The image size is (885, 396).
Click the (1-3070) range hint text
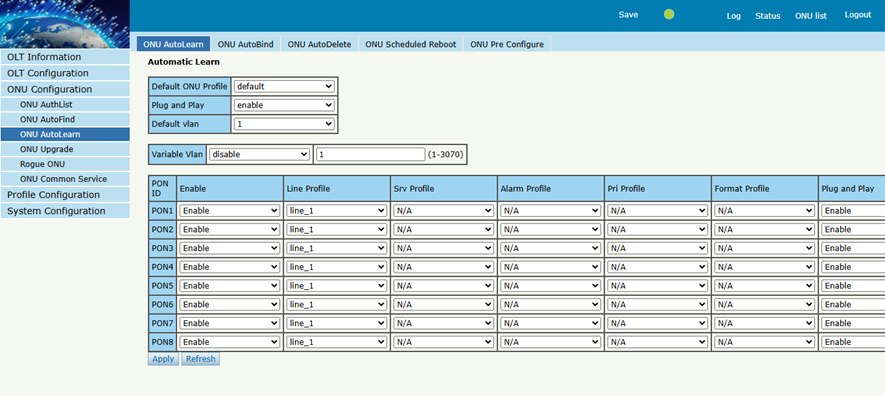(446, 154)
